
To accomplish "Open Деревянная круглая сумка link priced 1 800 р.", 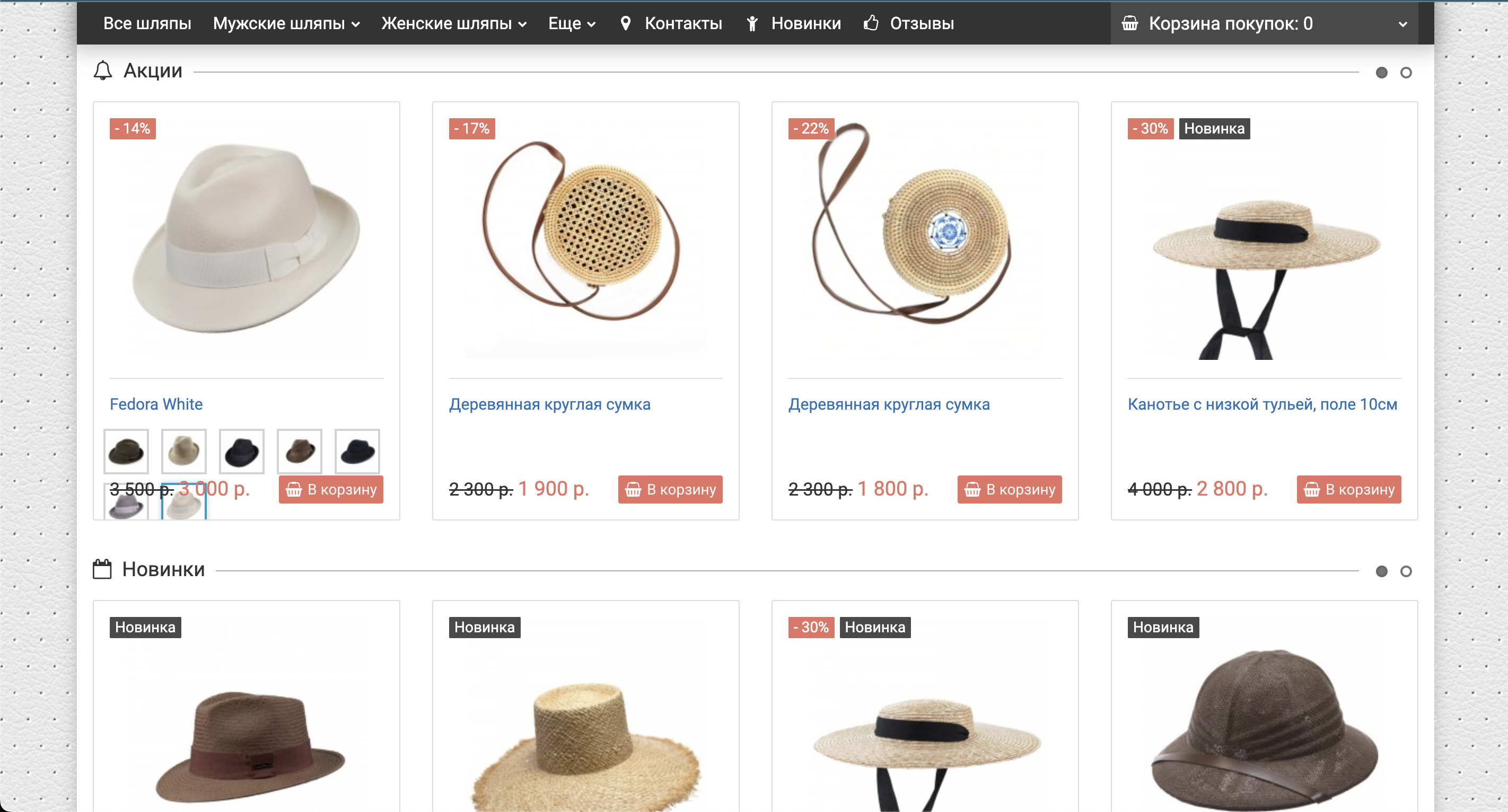I will click(x=889, y=404).
